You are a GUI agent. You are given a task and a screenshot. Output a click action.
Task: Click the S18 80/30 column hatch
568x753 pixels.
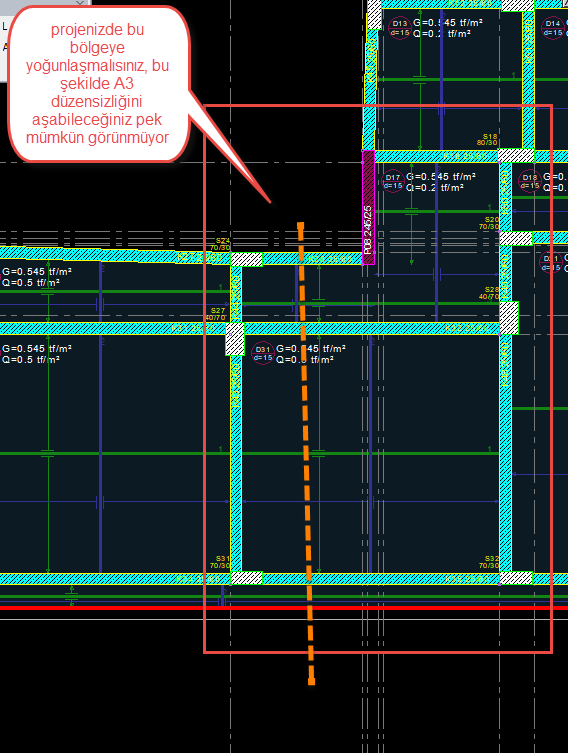[x=516, y=155]
